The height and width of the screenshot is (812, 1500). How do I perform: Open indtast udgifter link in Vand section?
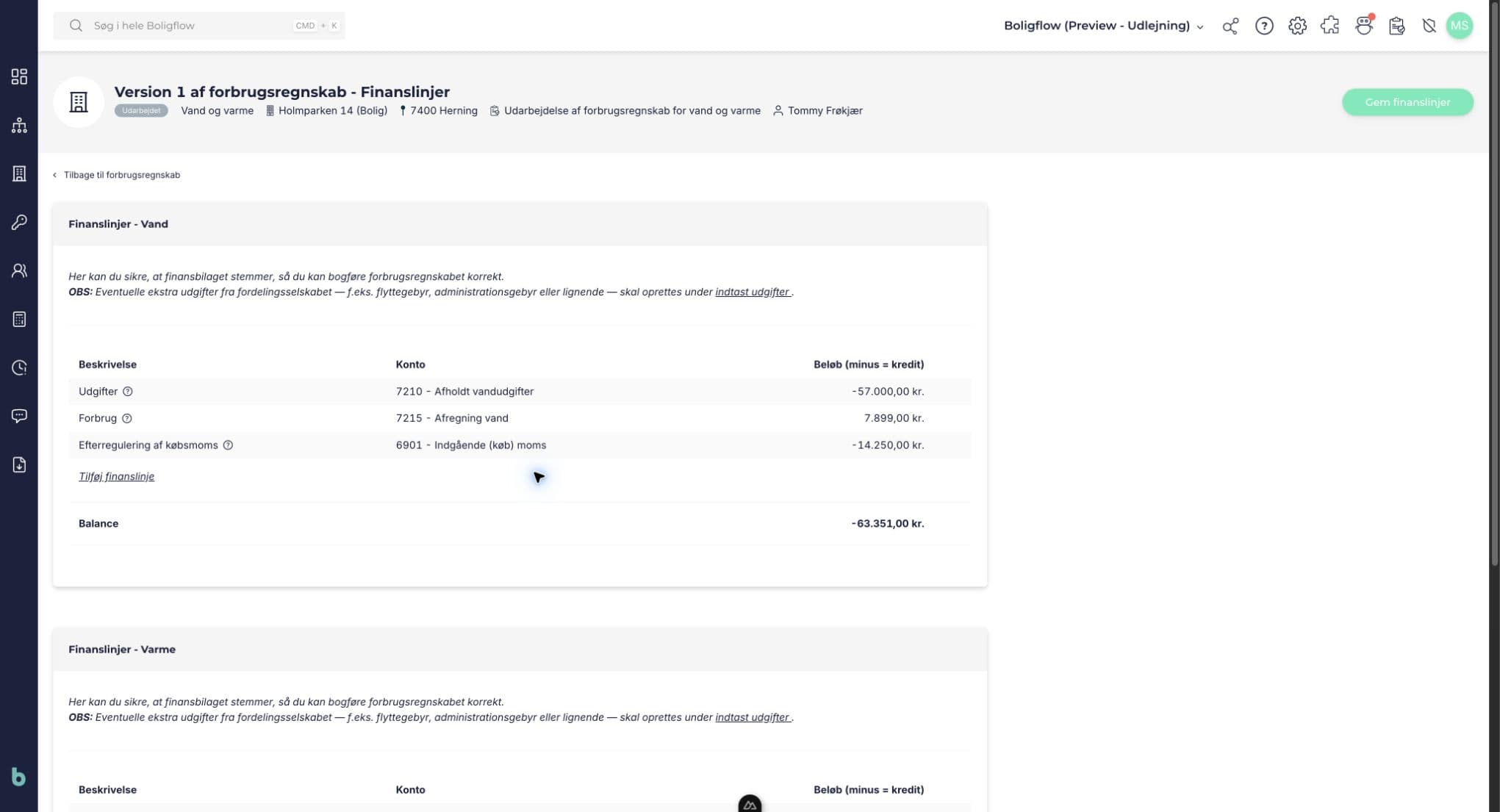click(753, 292)
